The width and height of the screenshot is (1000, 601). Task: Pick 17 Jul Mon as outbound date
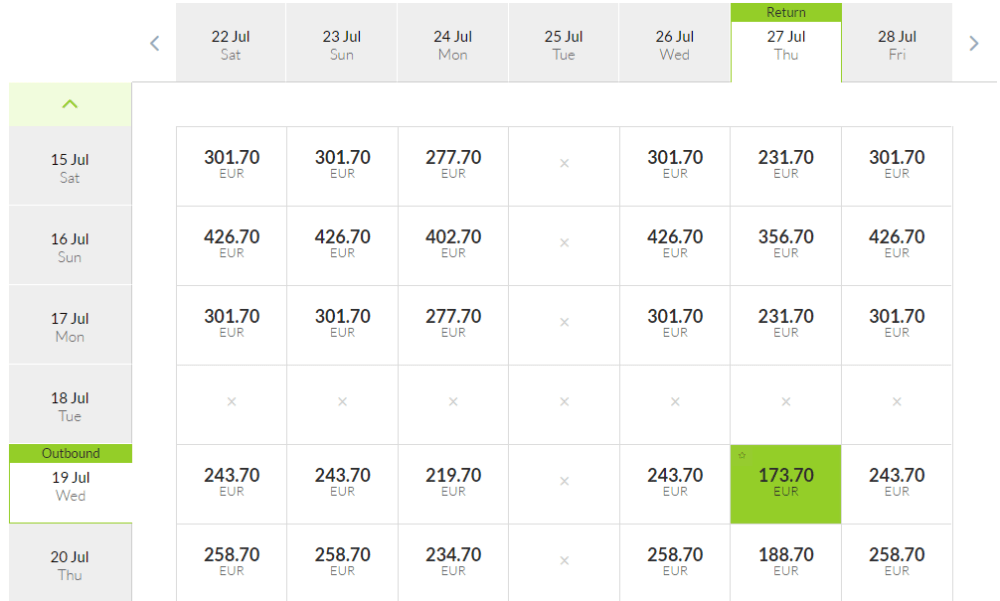(x=70, y=326)
